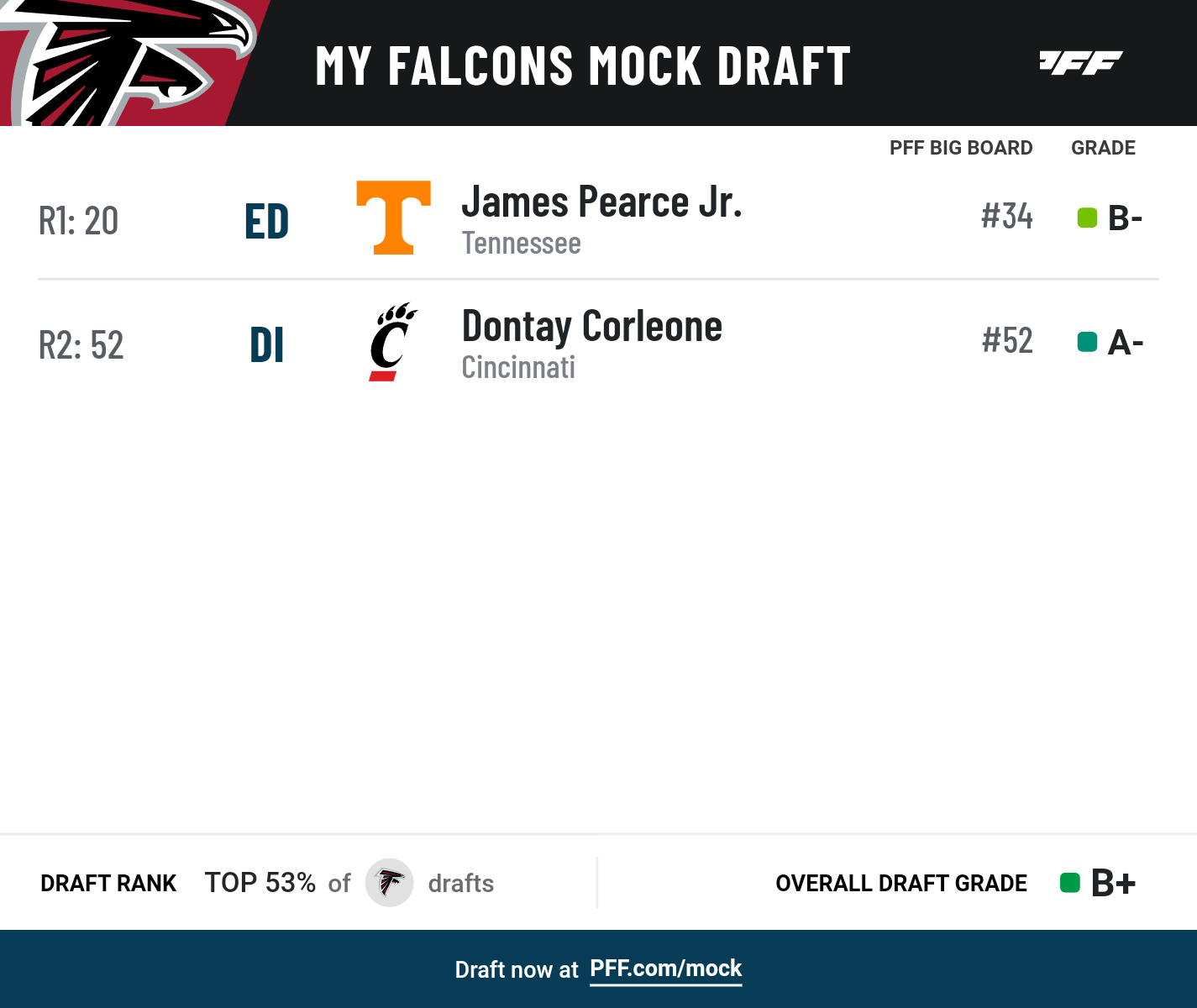Click the Cincinnati Bearcats logo
The image size is (1197, 1008).
tap(392, 342)
